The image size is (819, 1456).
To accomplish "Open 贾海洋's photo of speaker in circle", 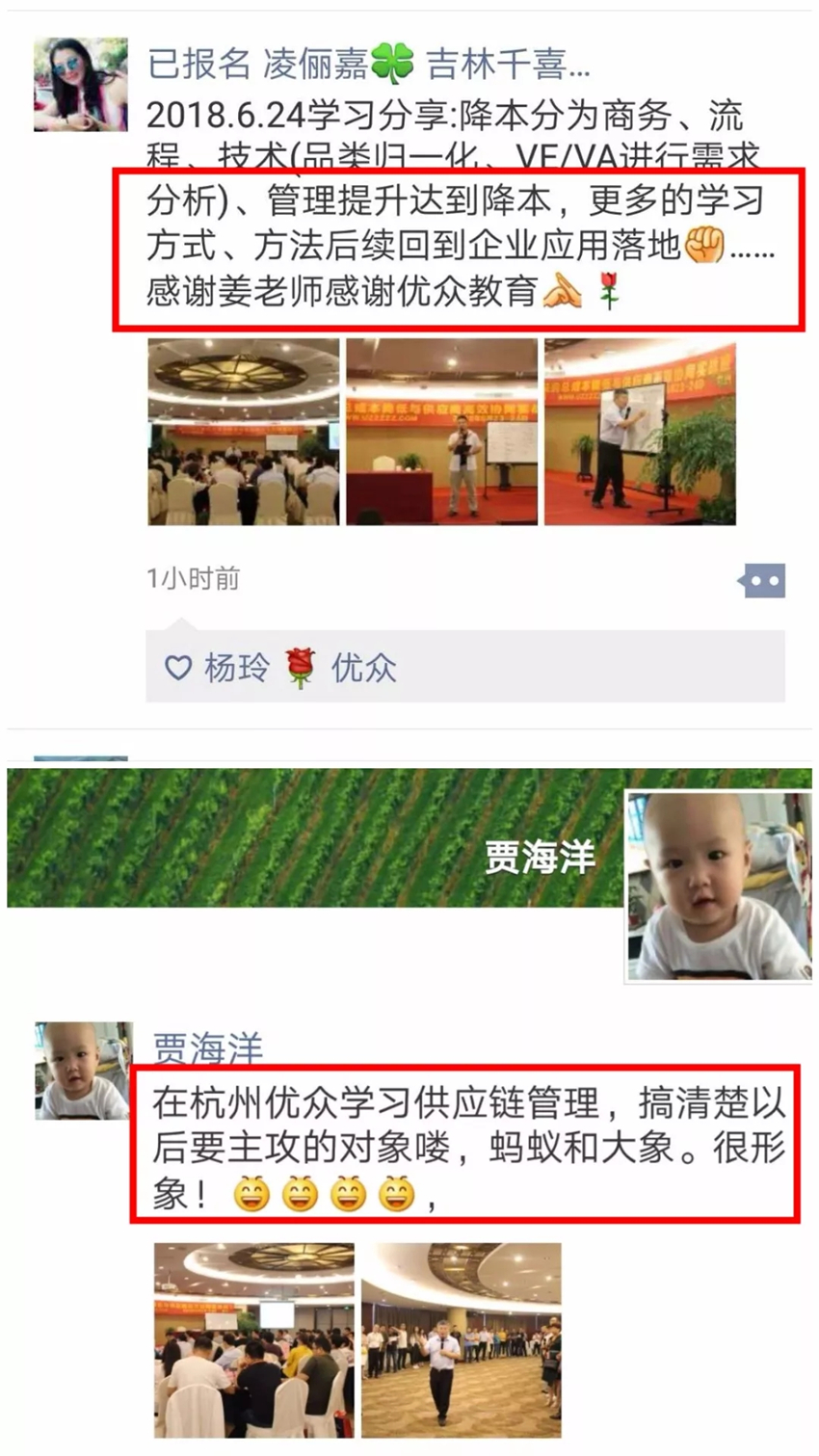I will point(462,1340).
